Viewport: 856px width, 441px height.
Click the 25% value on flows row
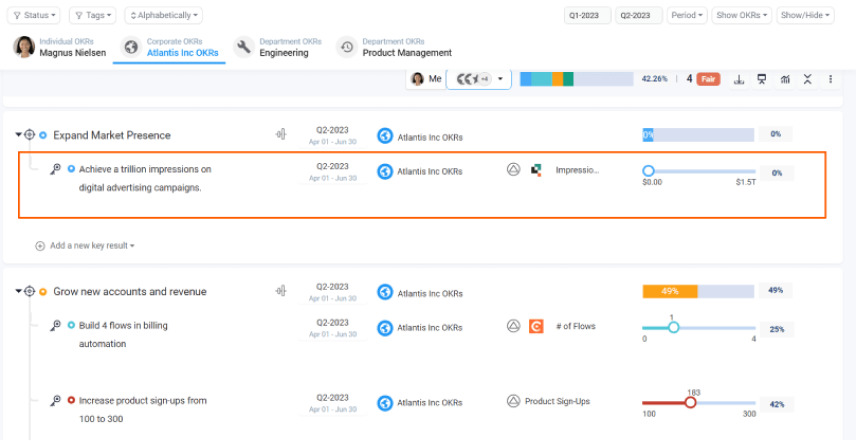[x=777, y=330]
